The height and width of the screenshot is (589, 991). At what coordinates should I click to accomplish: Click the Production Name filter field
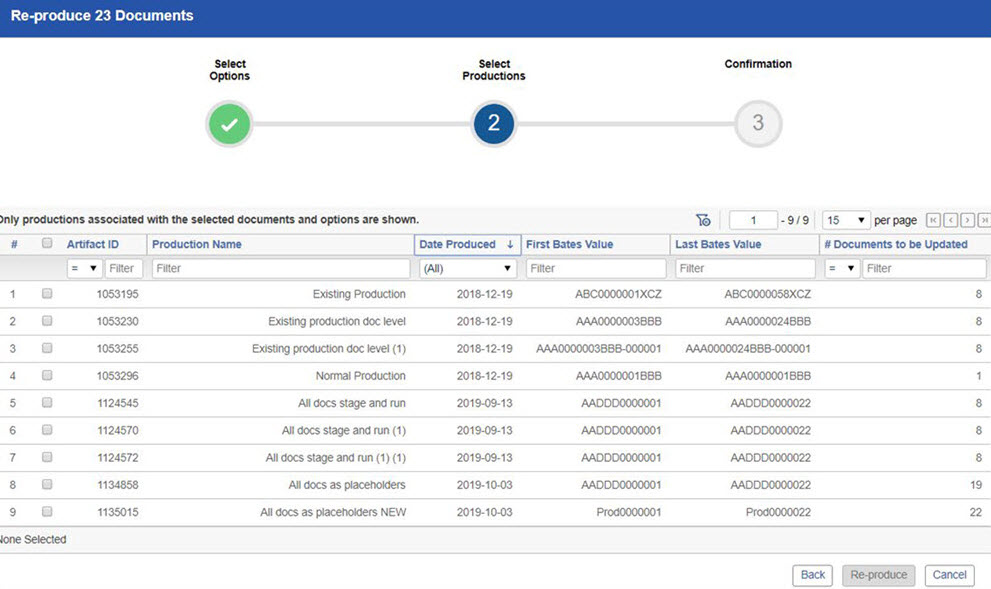(x=281, y=269)
